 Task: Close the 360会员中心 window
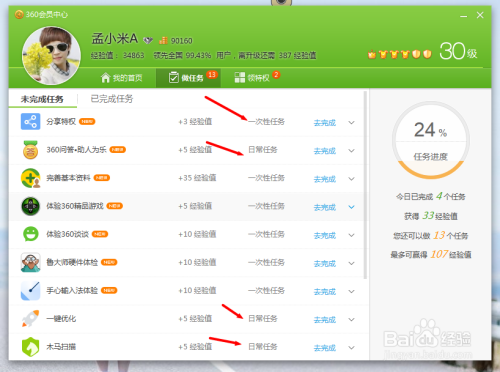[480, 15]
